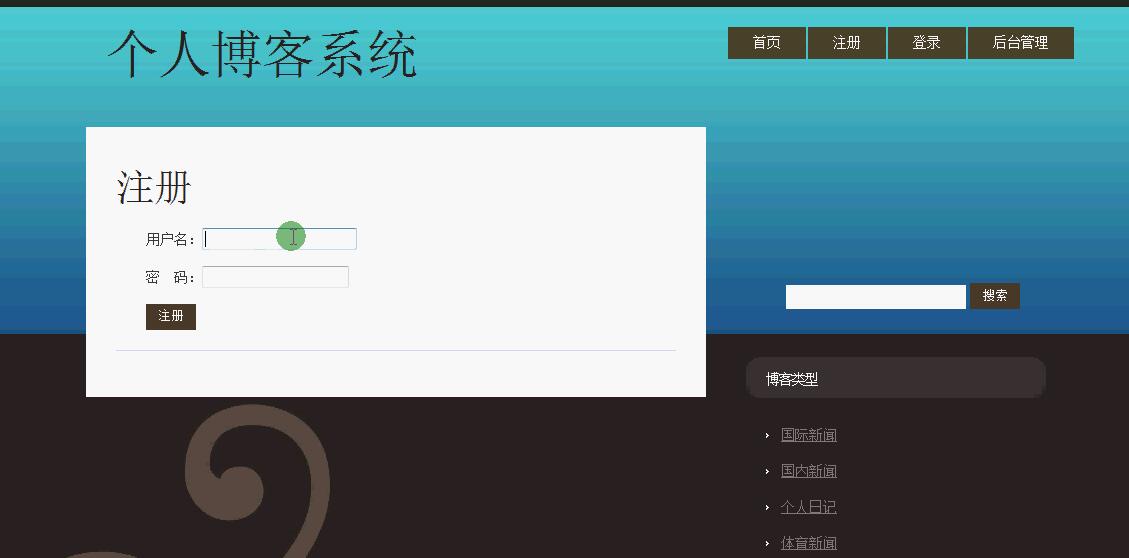Screen dimensions: 1129x558
Task: Click the search text box
Action: tap(876, 297)
